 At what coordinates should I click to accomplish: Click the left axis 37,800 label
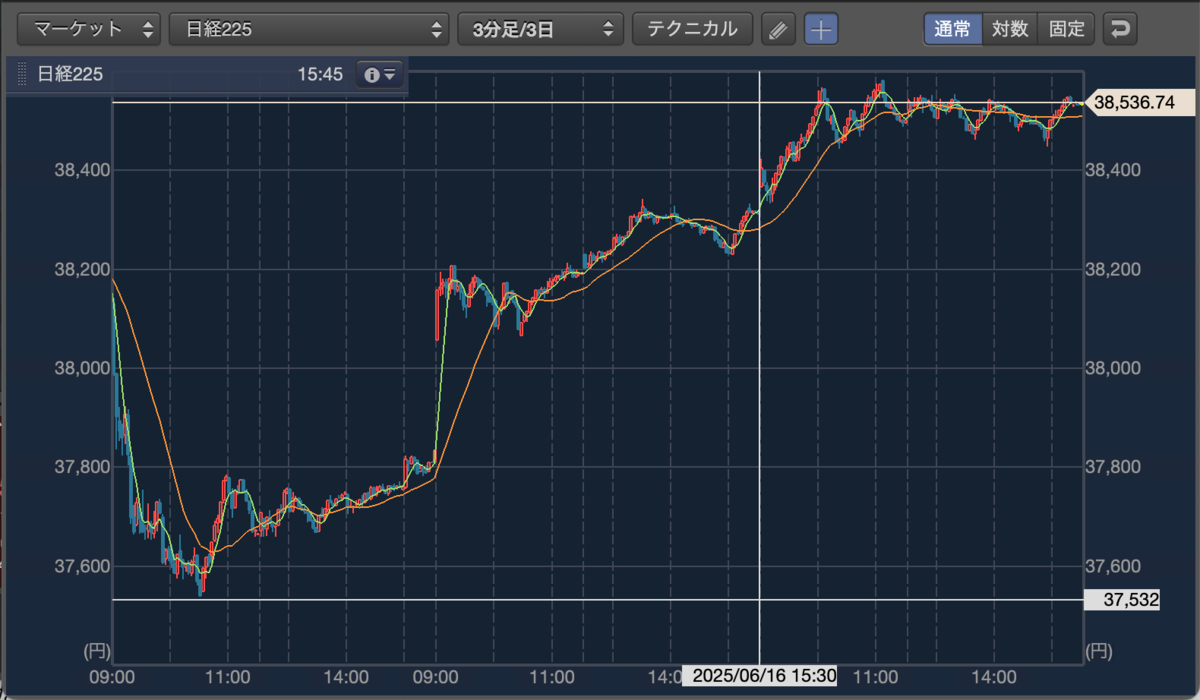(80, 467)
